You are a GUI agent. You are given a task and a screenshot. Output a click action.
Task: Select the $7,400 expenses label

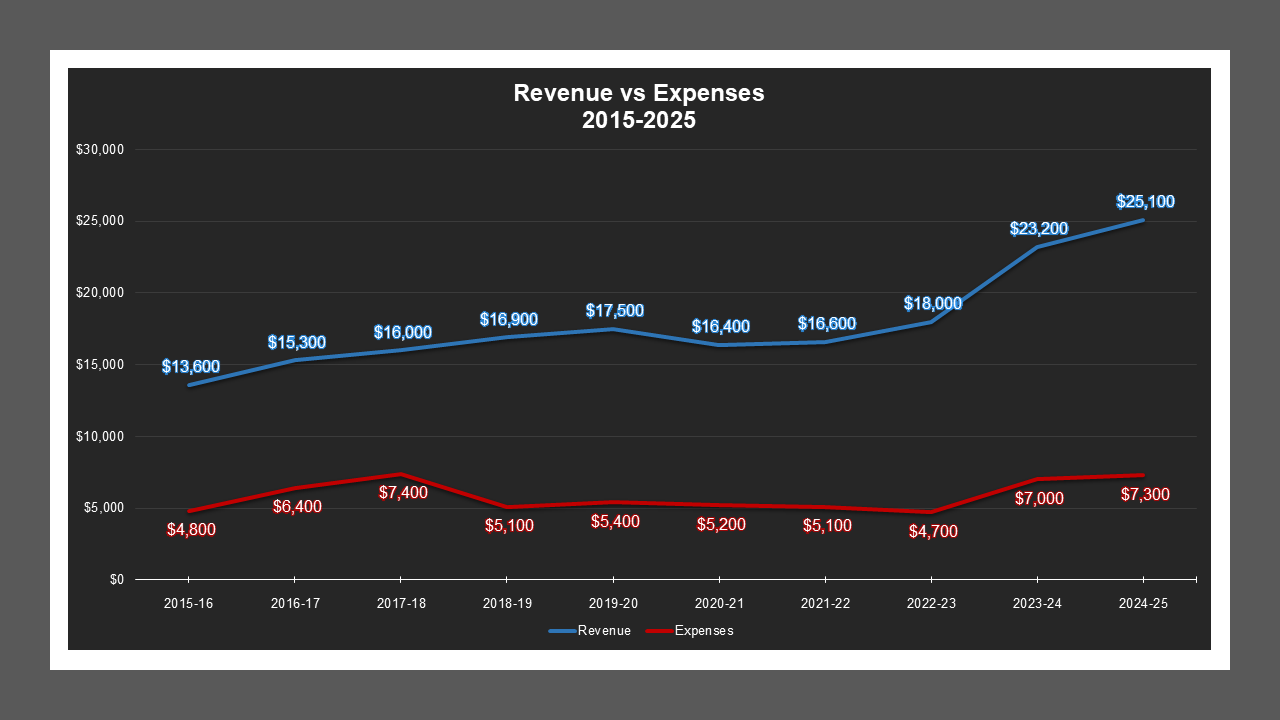[401, 492]
